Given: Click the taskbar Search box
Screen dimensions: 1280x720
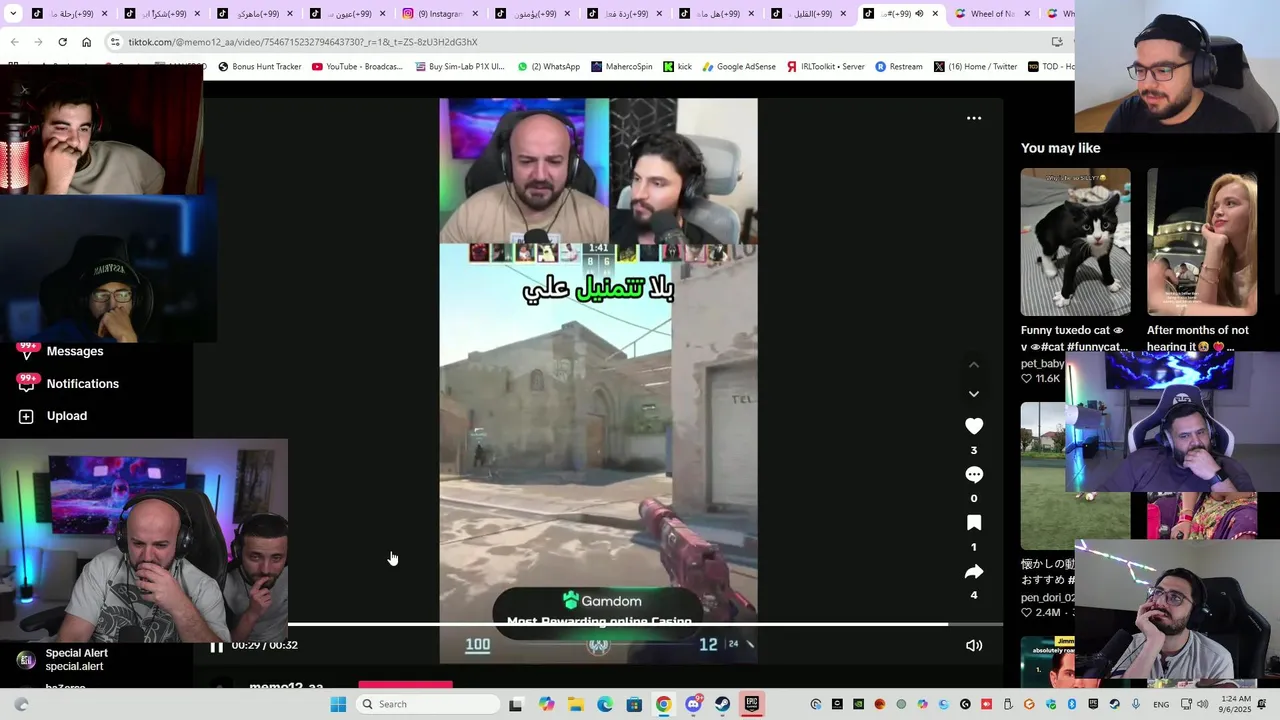Looking at the screenshot, I should tap(427, 704).
